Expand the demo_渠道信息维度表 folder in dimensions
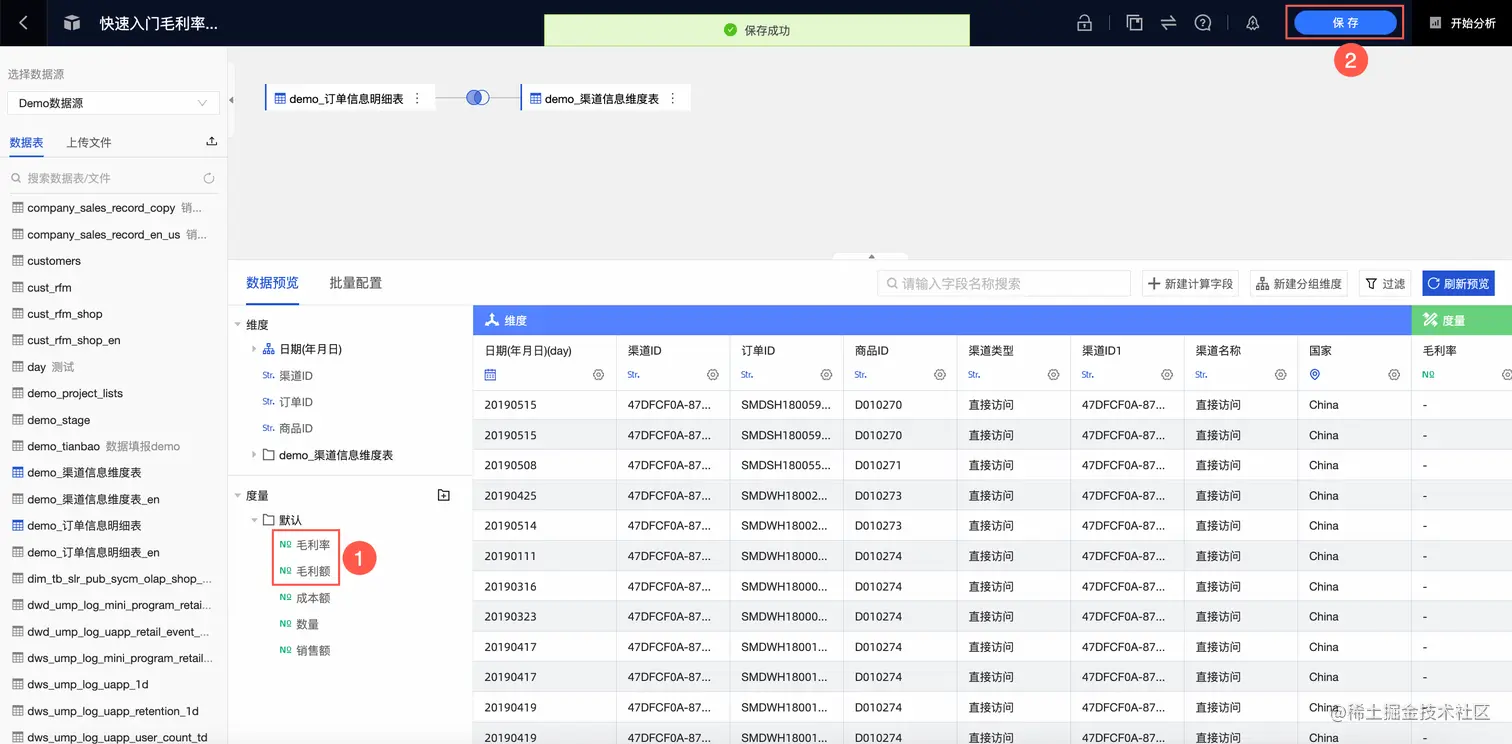 254,455
